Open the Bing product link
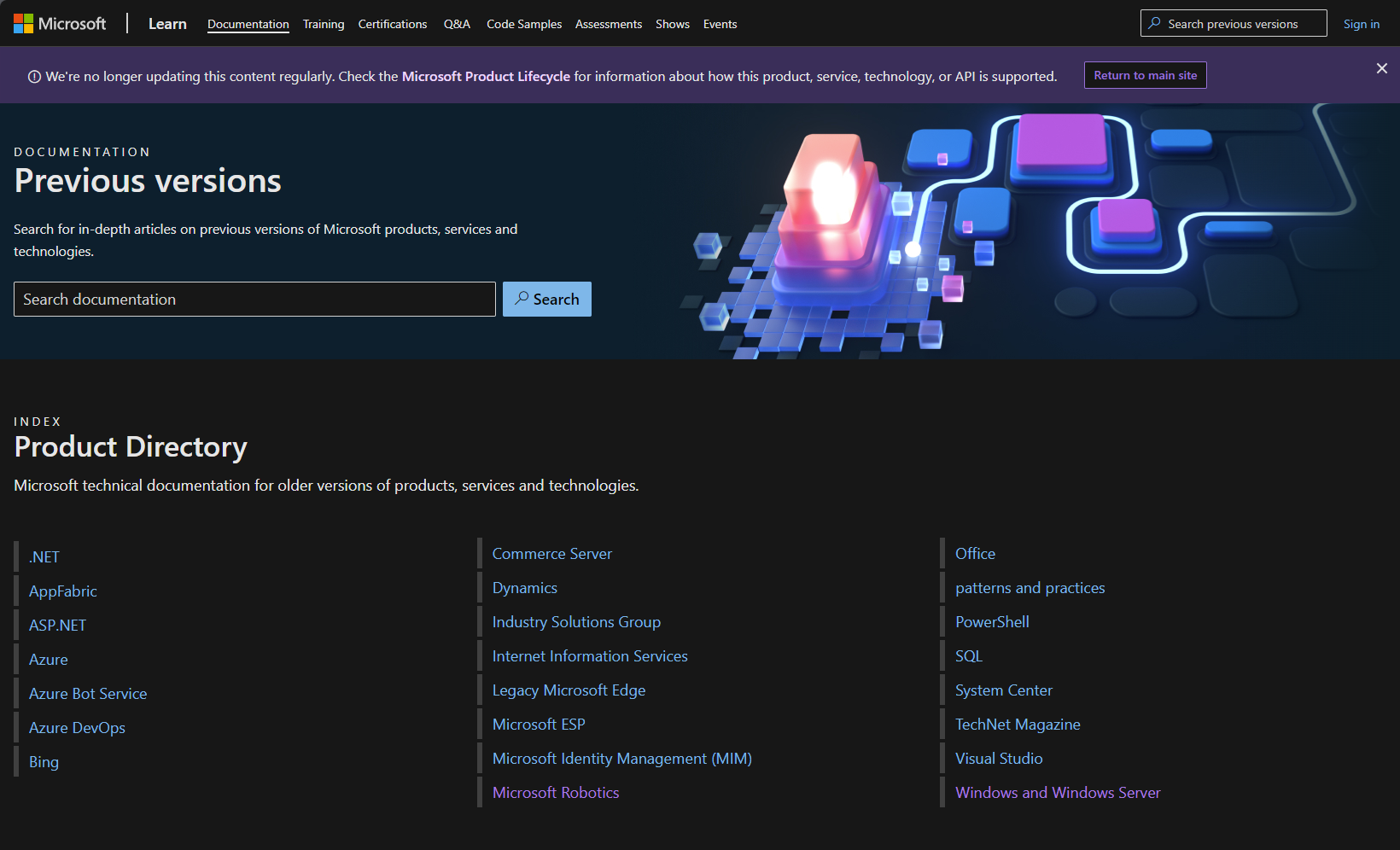 click(44, 762)
